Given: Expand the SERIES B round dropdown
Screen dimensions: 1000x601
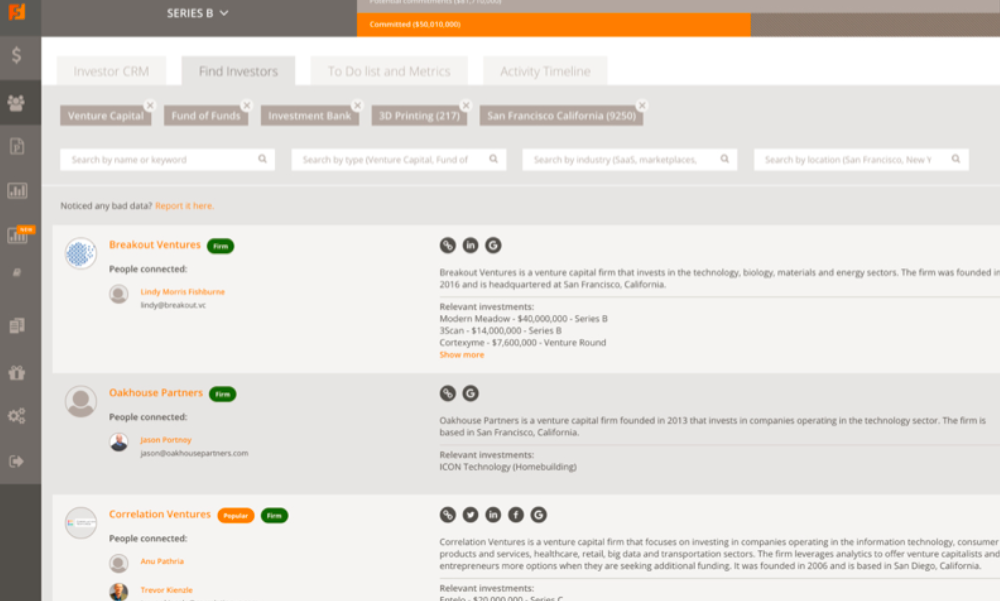Looking at the screenshot, I should [197, 13].
